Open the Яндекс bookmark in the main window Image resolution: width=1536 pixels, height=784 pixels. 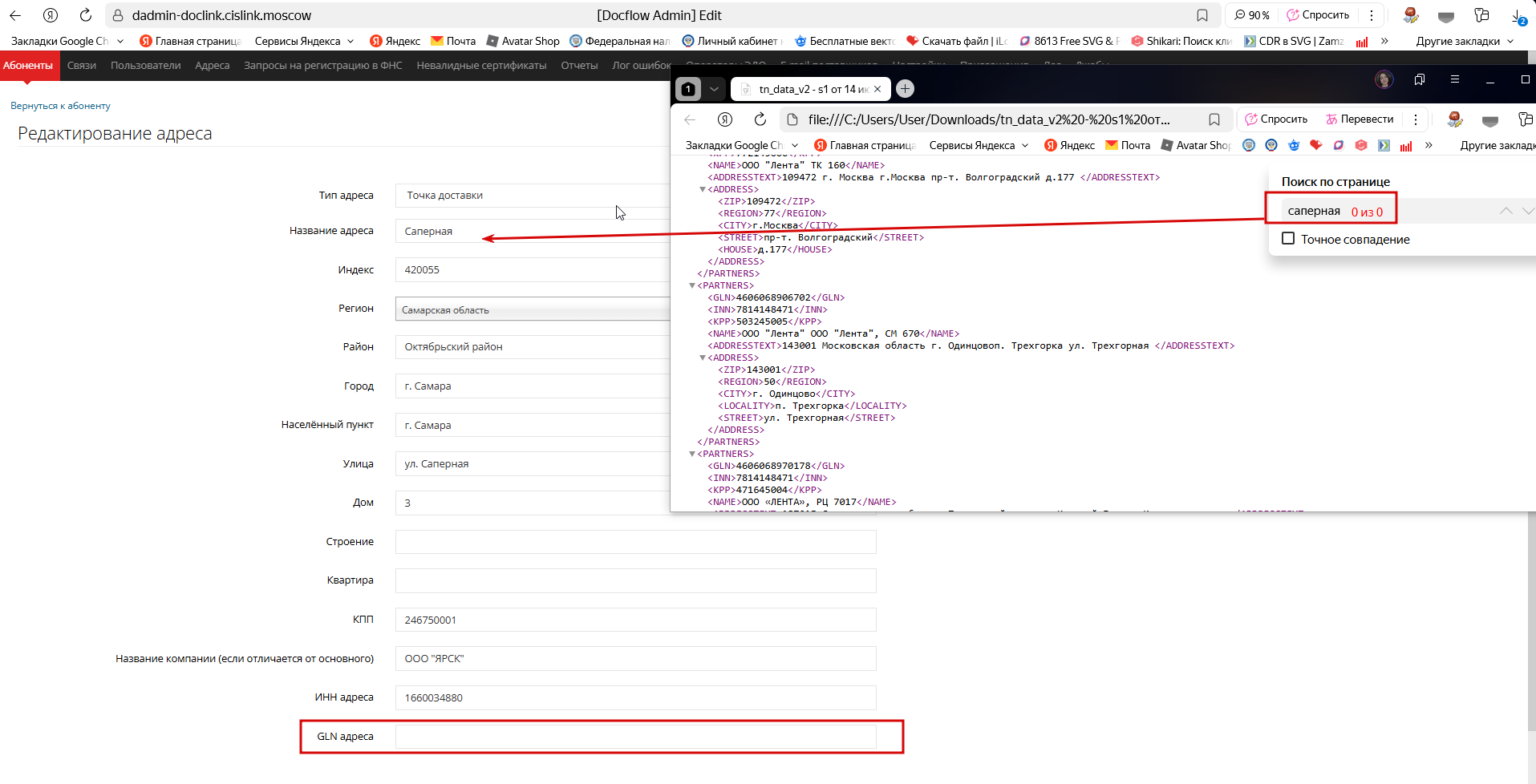395,41
